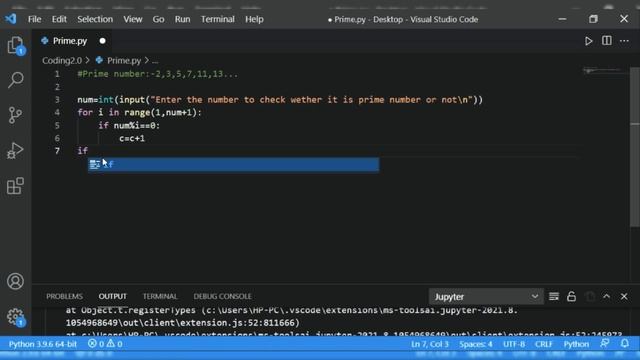Viewport: 640px width, 360px height.
Task: Click the 'if num%i==0:' code line
Action: pyautogui.click(x=129, y=125)
